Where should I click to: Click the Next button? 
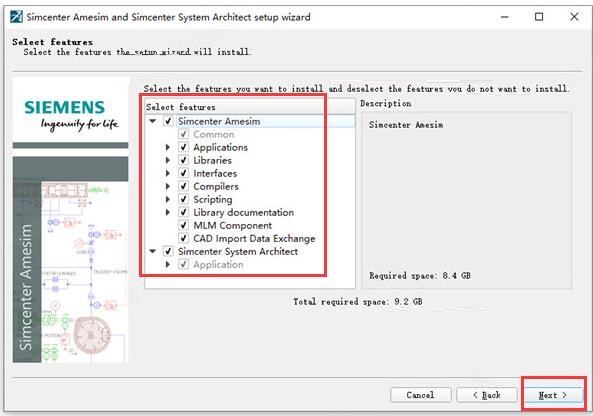[552, 395]
